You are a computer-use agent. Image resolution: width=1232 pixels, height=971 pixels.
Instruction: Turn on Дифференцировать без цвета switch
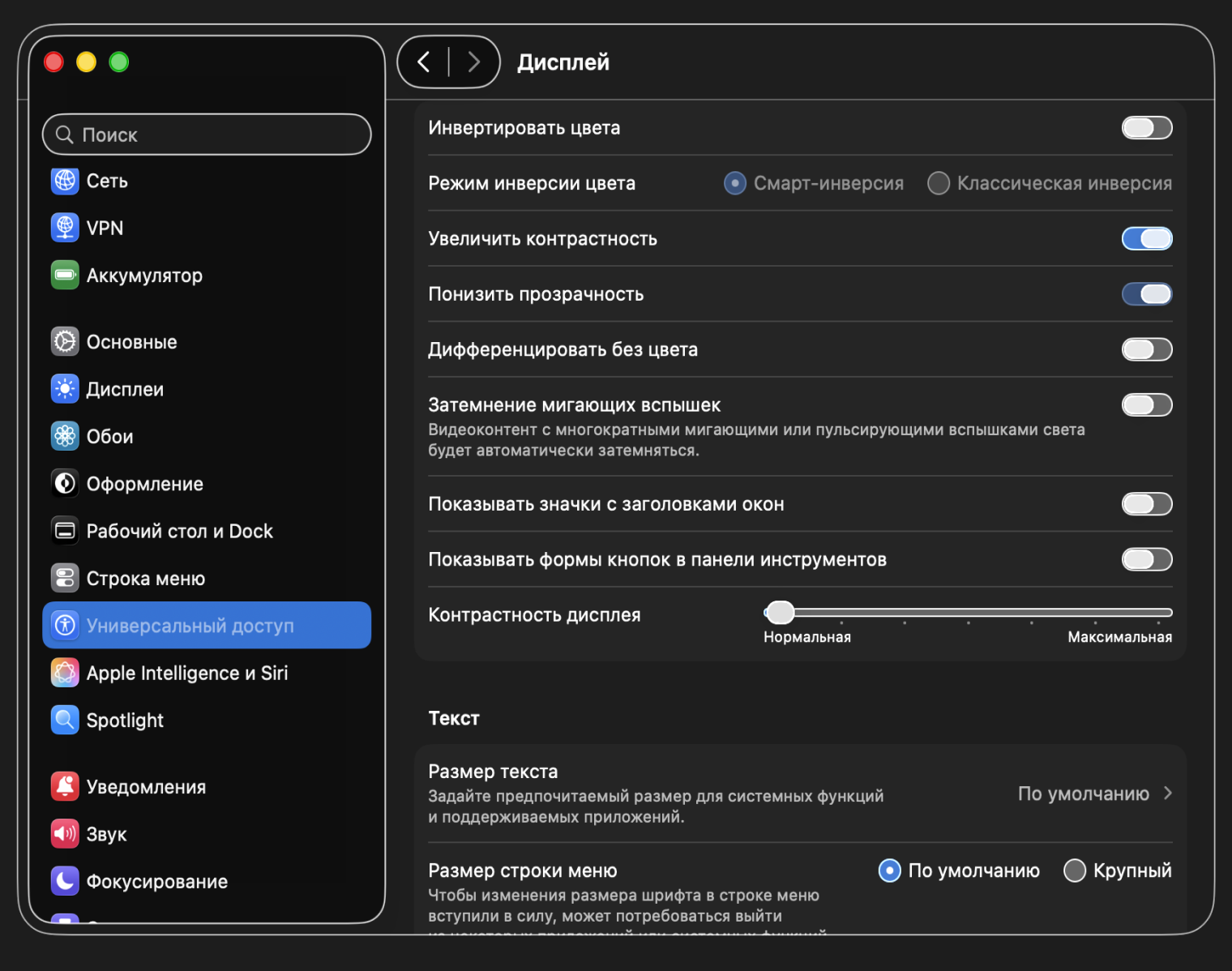pyautogui.click(x=1147, y=349)
